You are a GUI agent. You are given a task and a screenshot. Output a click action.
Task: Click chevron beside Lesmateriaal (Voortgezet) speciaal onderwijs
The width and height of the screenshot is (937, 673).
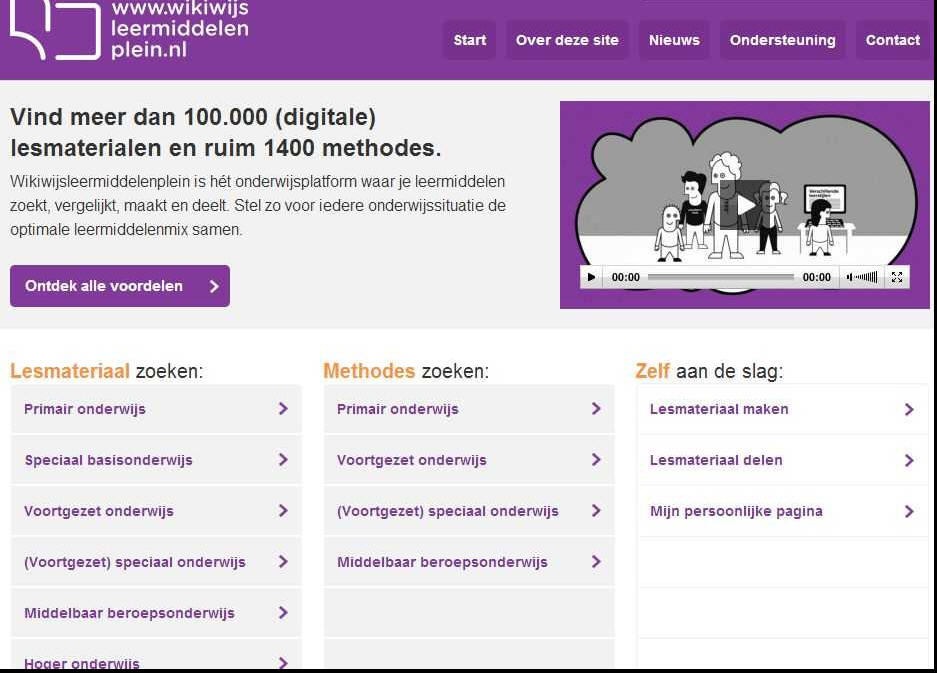(x=283, y=562)
